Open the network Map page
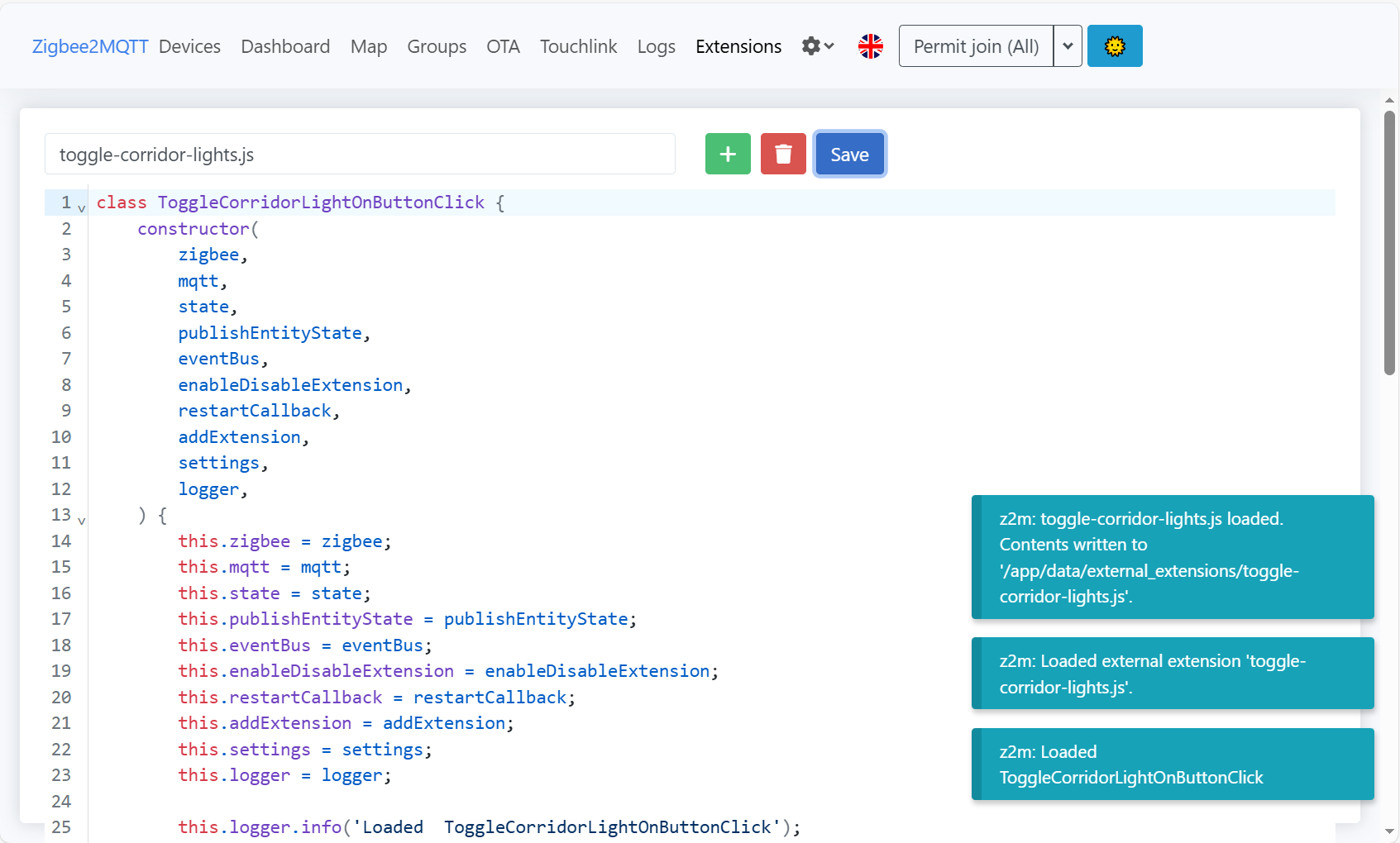 pyautogui.click(x=368, y=46)
